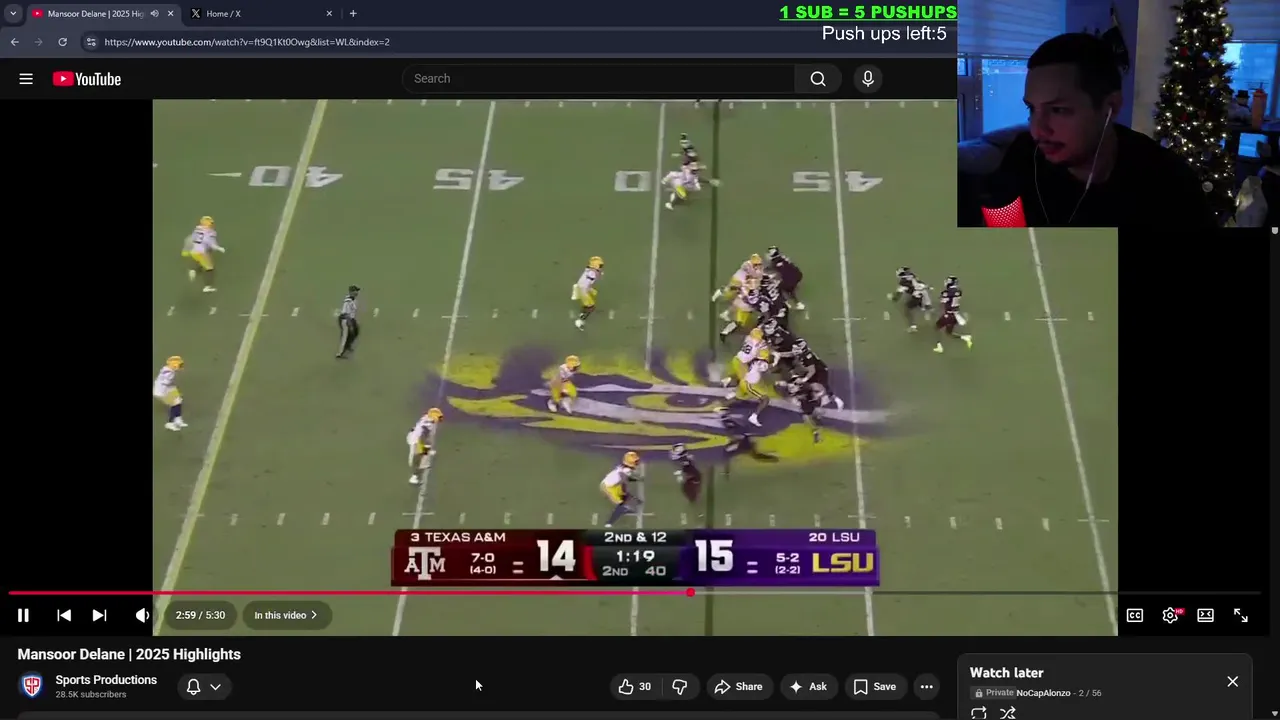Click the search magnifier button
The image size is (1280, 720).
click(x=818, y=79)
